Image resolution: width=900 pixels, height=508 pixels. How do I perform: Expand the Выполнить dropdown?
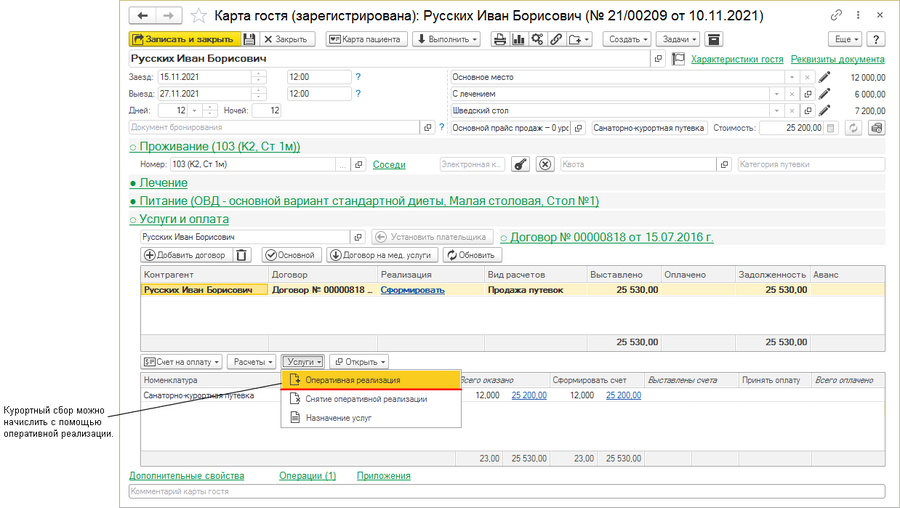point(446,39)
